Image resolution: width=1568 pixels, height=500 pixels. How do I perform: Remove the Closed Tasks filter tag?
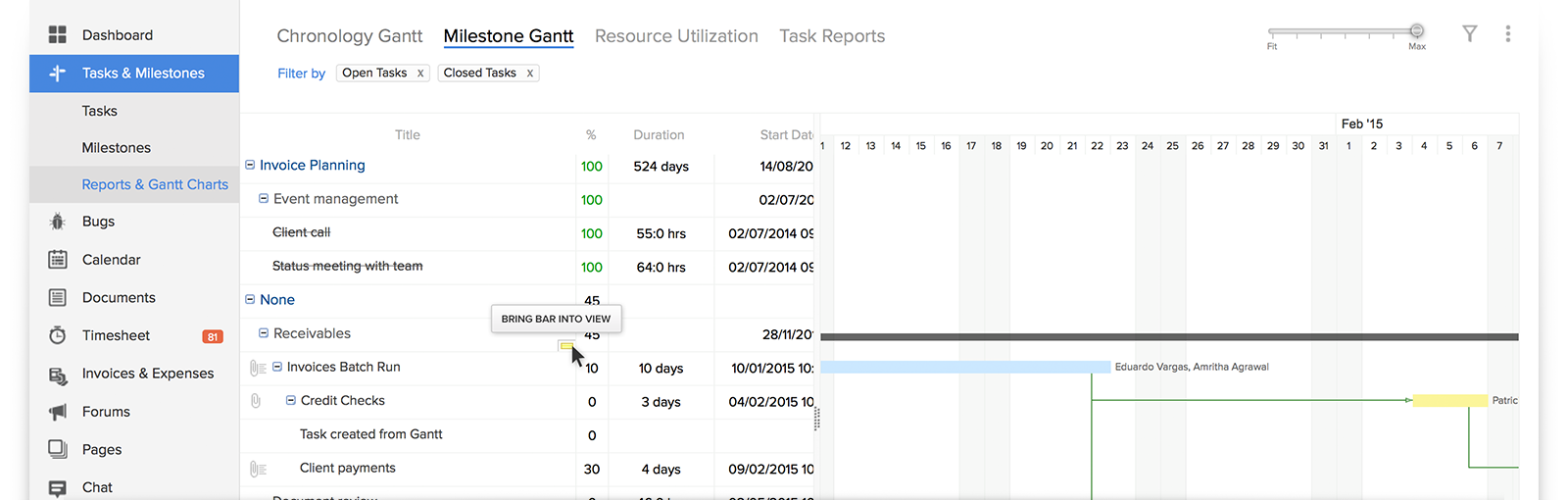tap(530, 74)
